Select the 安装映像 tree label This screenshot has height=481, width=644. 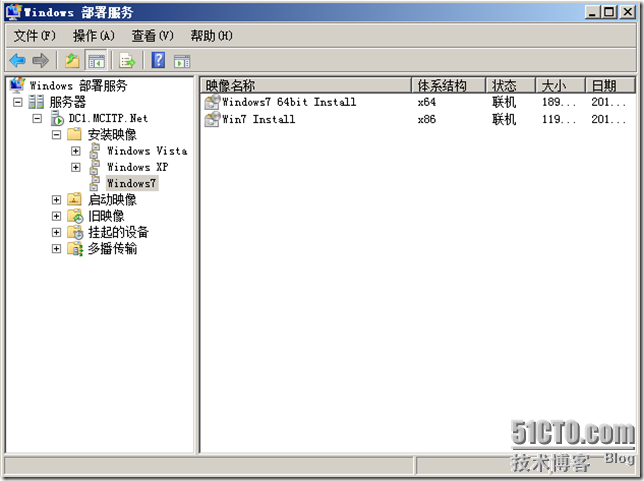click(x=112, y=134)
